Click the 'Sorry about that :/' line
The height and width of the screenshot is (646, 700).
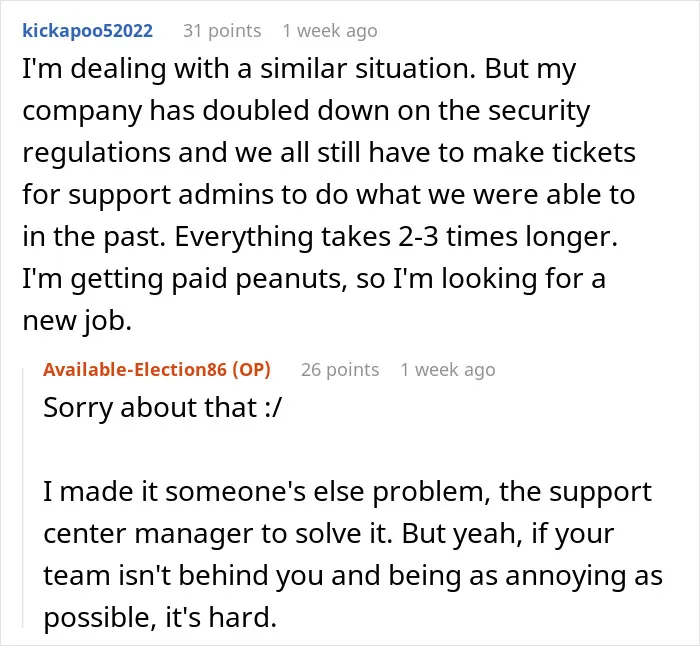(x=163, y=408)
